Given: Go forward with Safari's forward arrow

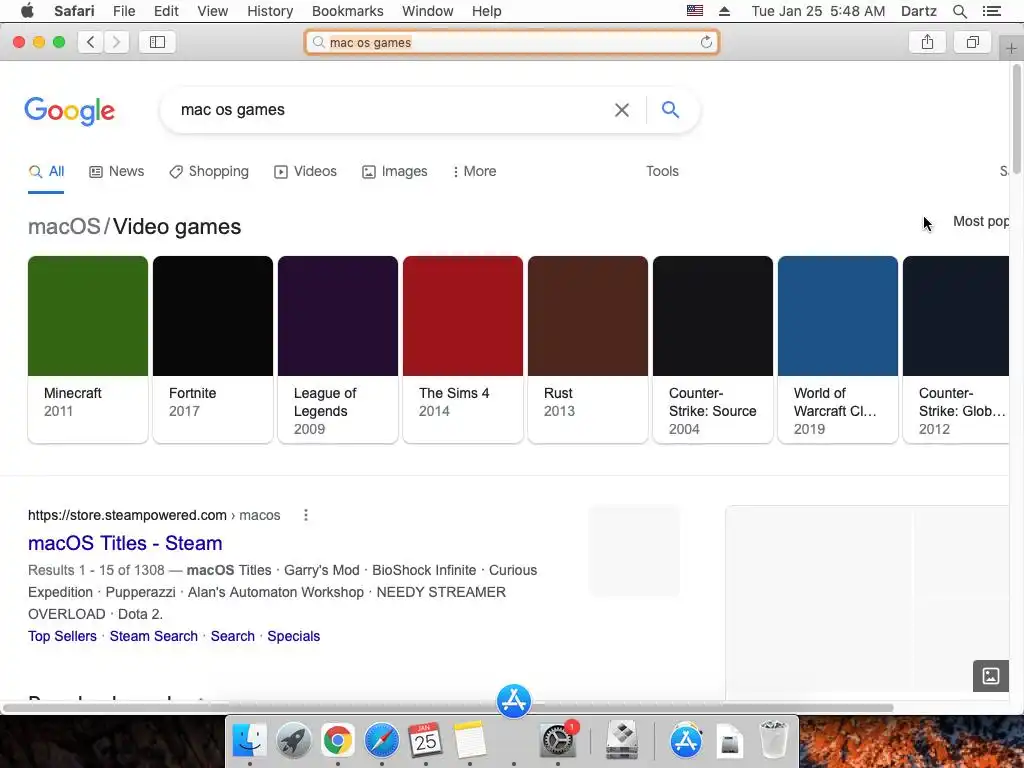Looking at the screenshot, I should 116,42.
